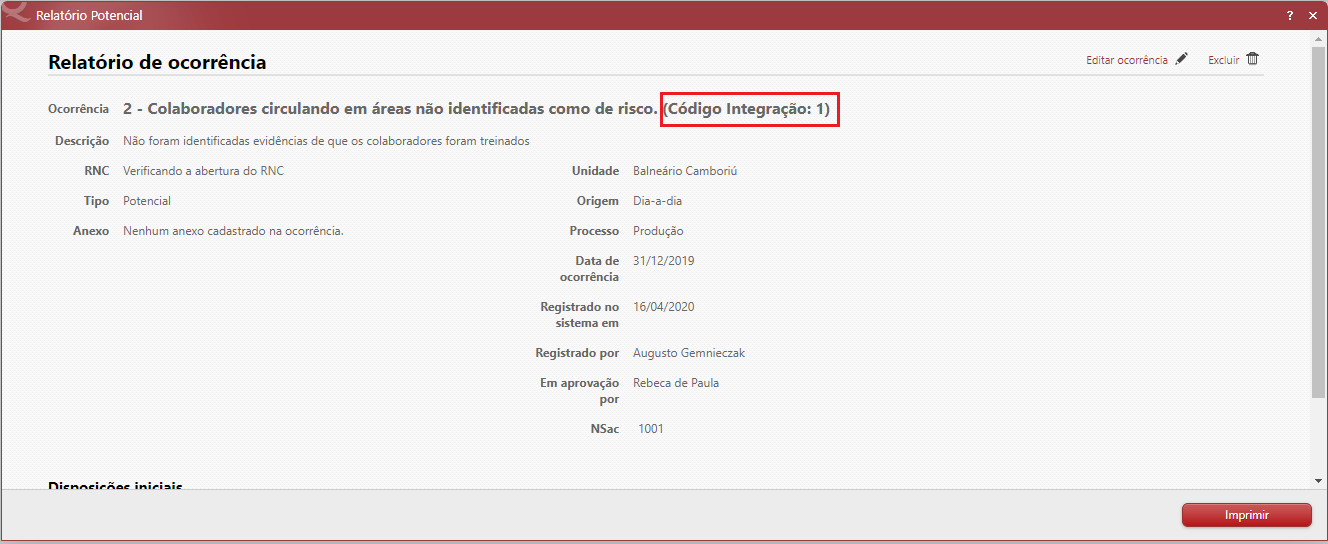Viewport: 1328px width, 544px height.
Task: Click the text Nenhum anexo cadastrado na ocorrência
Action: point(233,231)
